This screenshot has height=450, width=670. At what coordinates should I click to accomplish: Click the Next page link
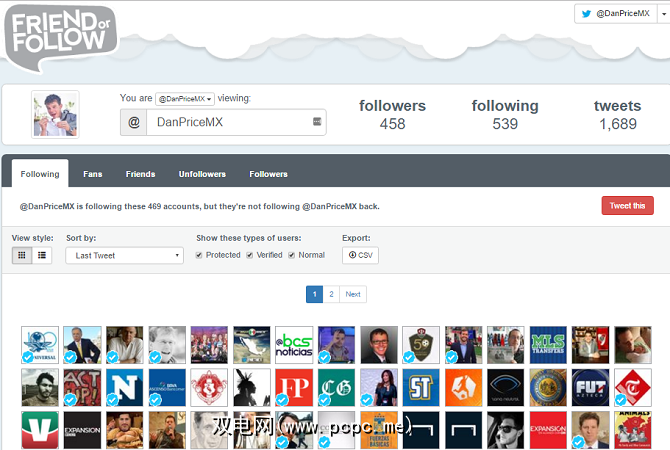(x=353, y=294)
